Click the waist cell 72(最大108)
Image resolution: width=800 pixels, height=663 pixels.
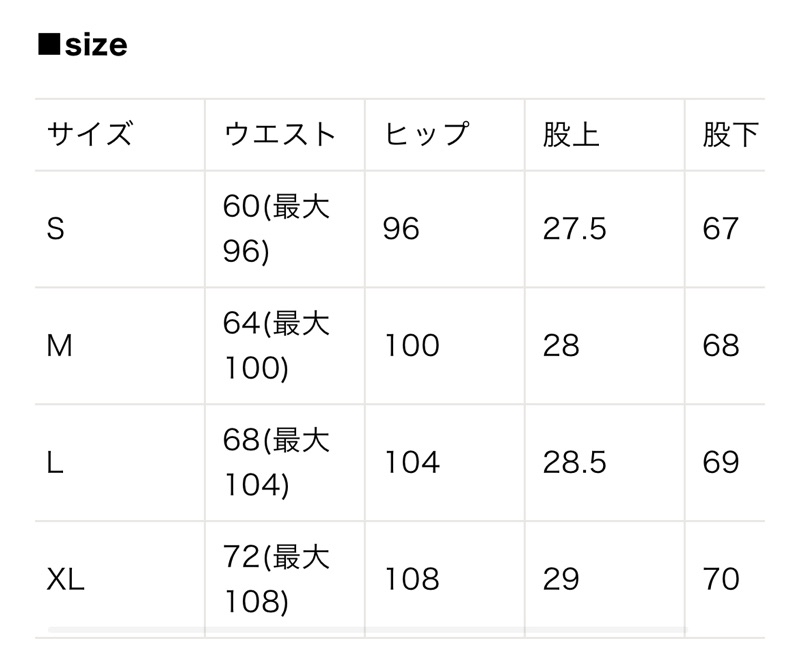[x=276, y=579]
